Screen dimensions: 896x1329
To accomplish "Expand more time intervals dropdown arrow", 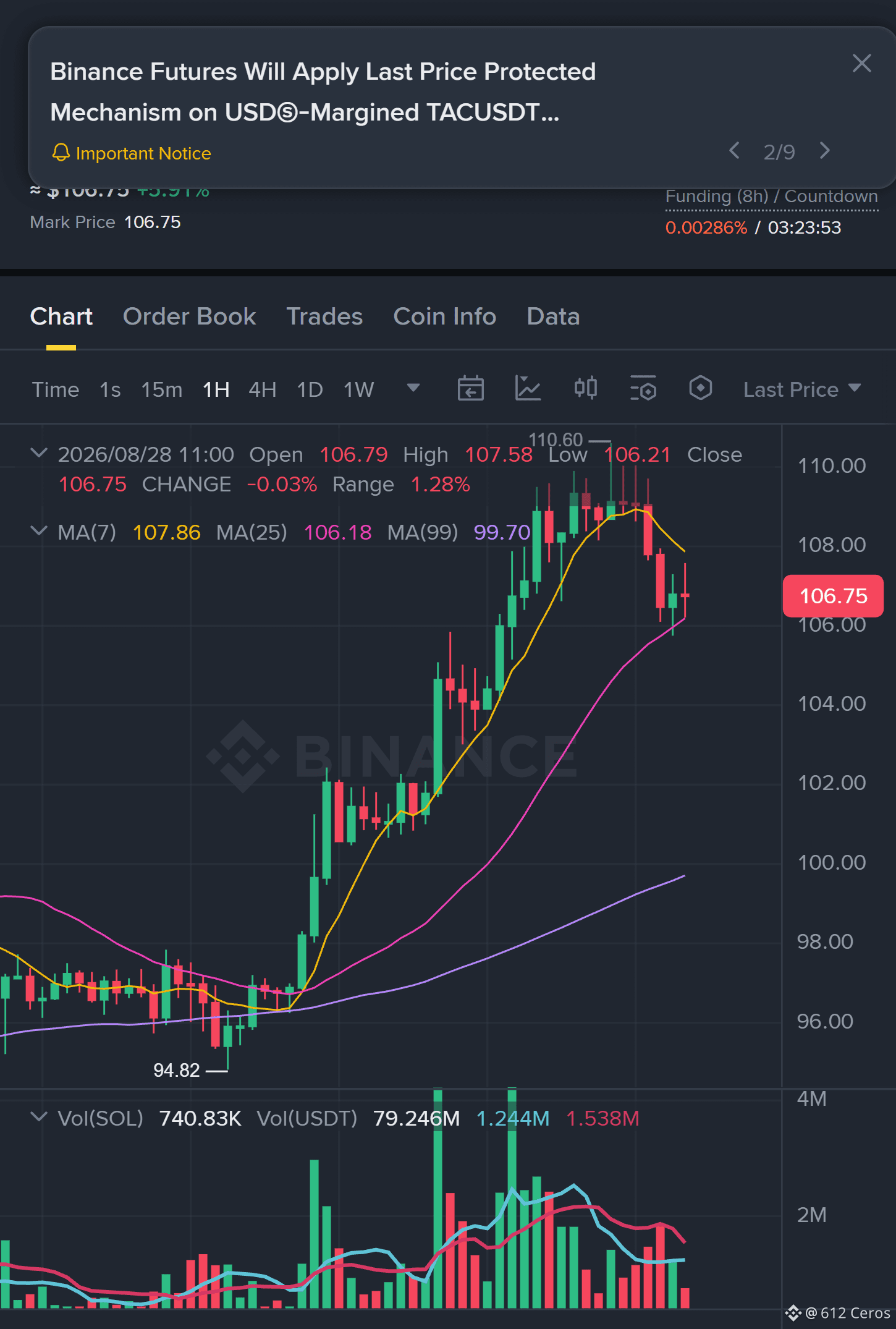I will pos(413,388).
